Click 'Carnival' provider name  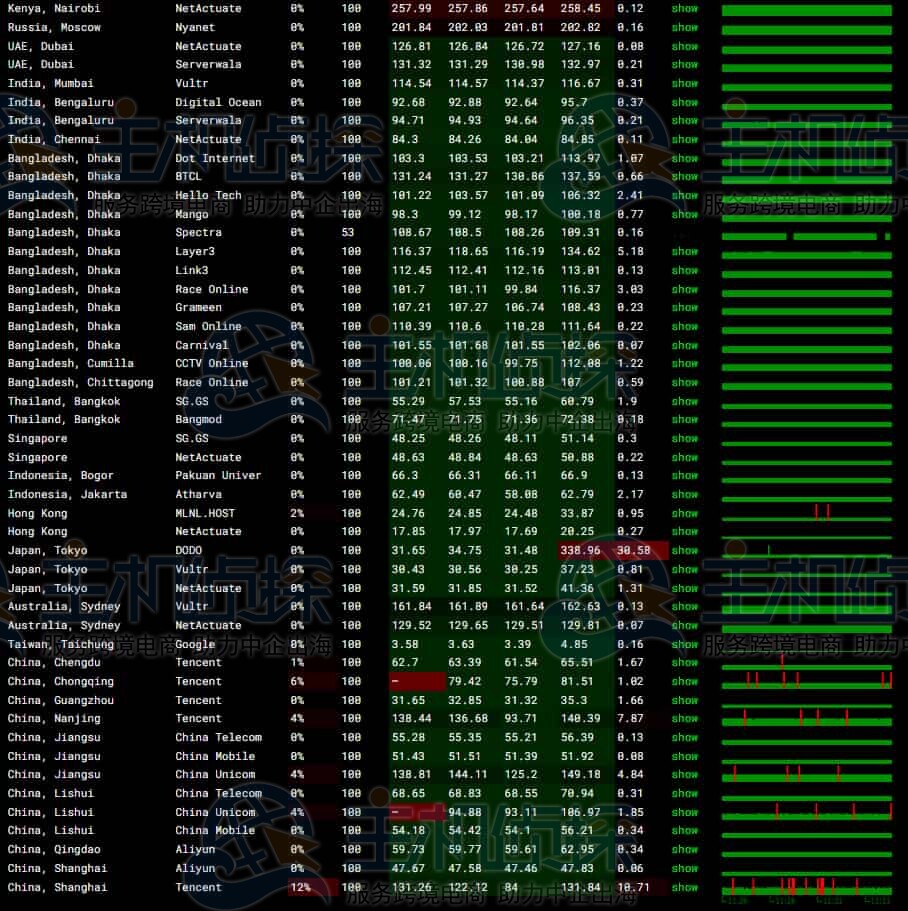202,345
